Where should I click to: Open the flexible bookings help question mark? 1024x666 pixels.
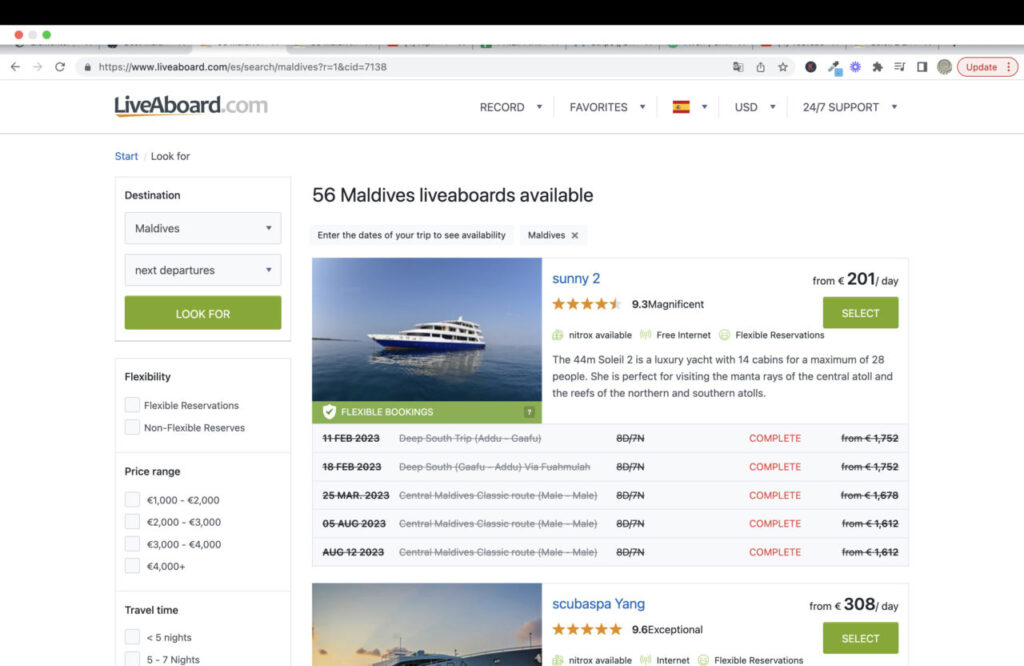529,412
